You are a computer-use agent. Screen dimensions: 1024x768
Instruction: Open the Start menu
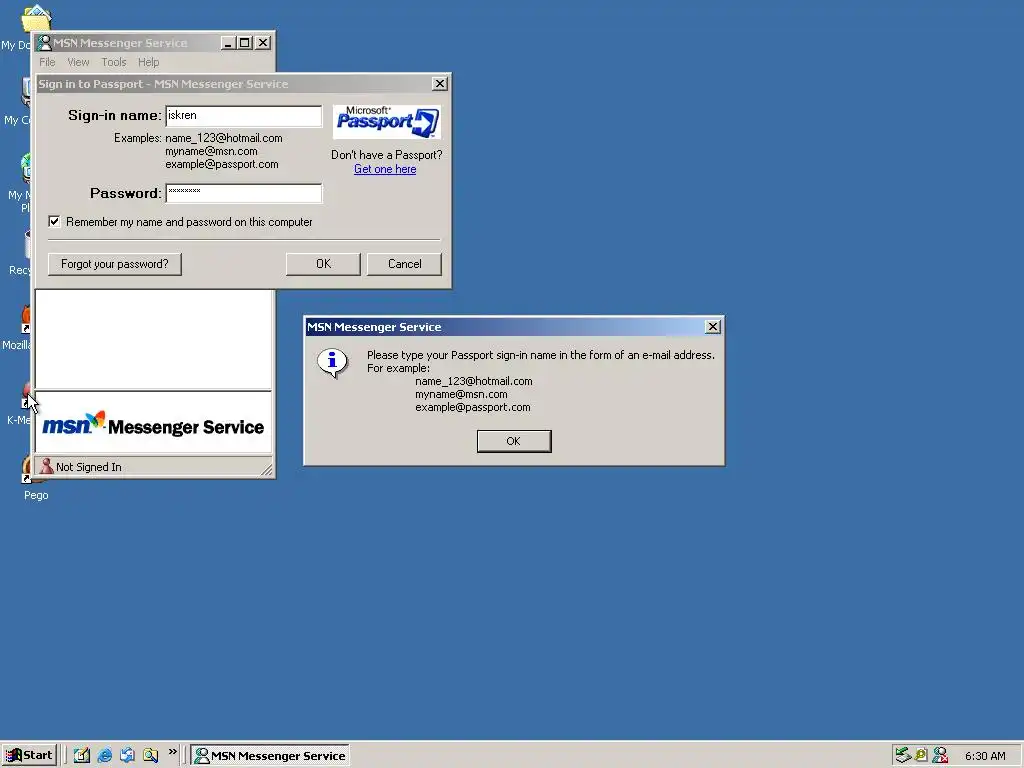(29, 755)
